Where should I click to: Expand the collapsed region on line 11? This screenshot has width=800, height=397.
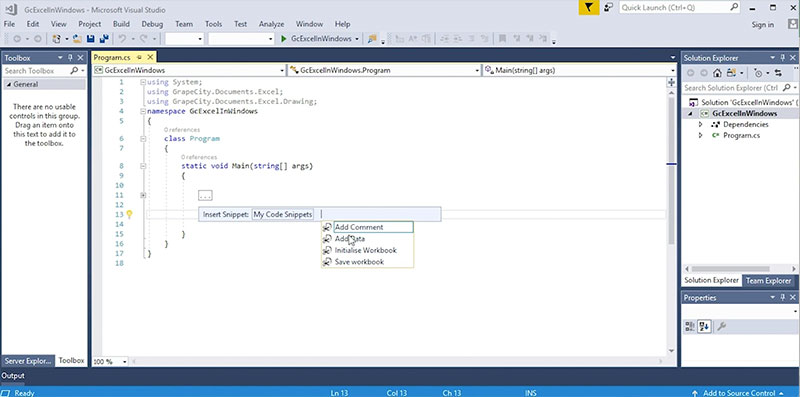[x=143, y=195]
